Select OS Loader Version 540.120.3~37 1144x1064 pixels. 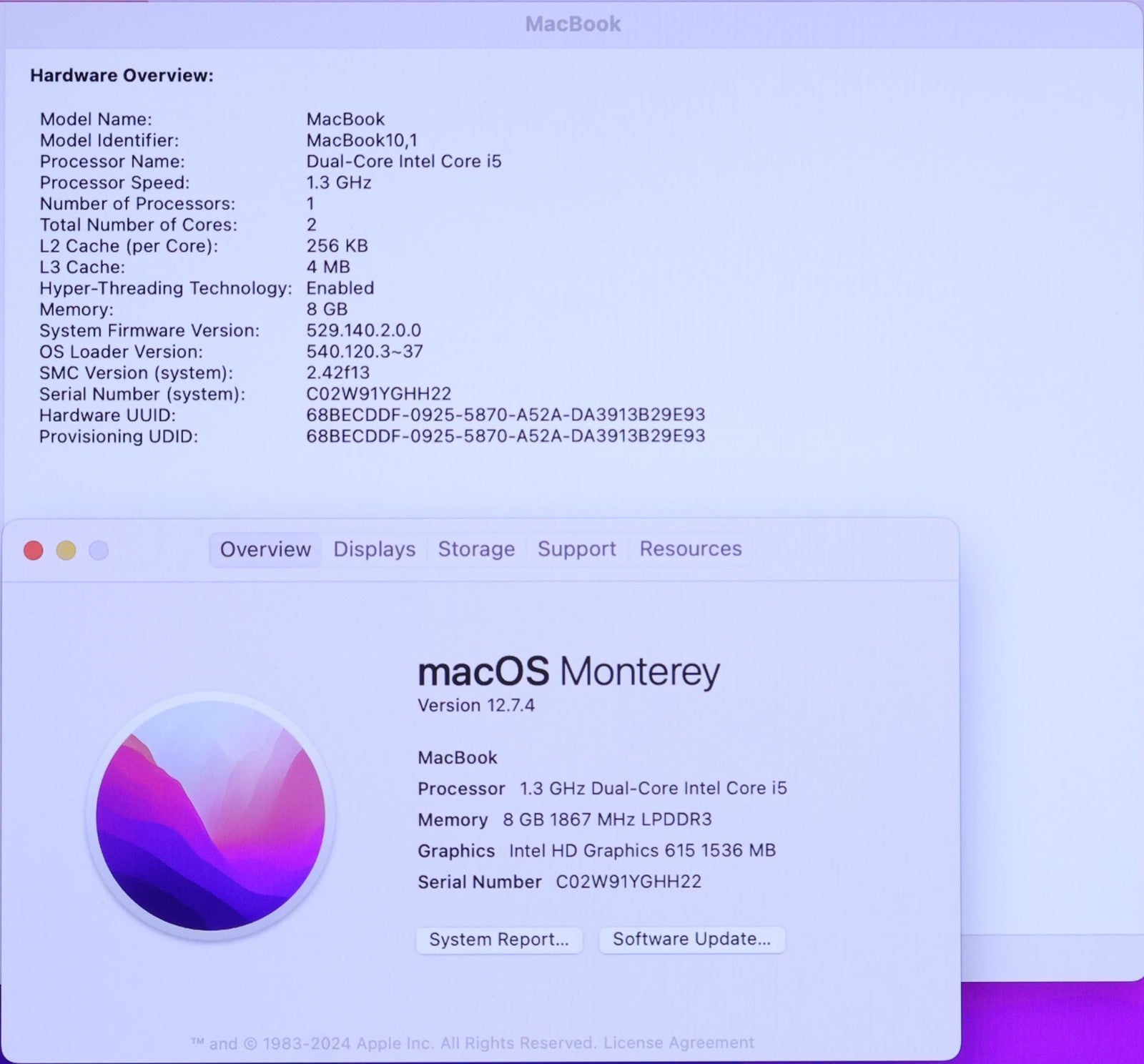click(365, 352)
